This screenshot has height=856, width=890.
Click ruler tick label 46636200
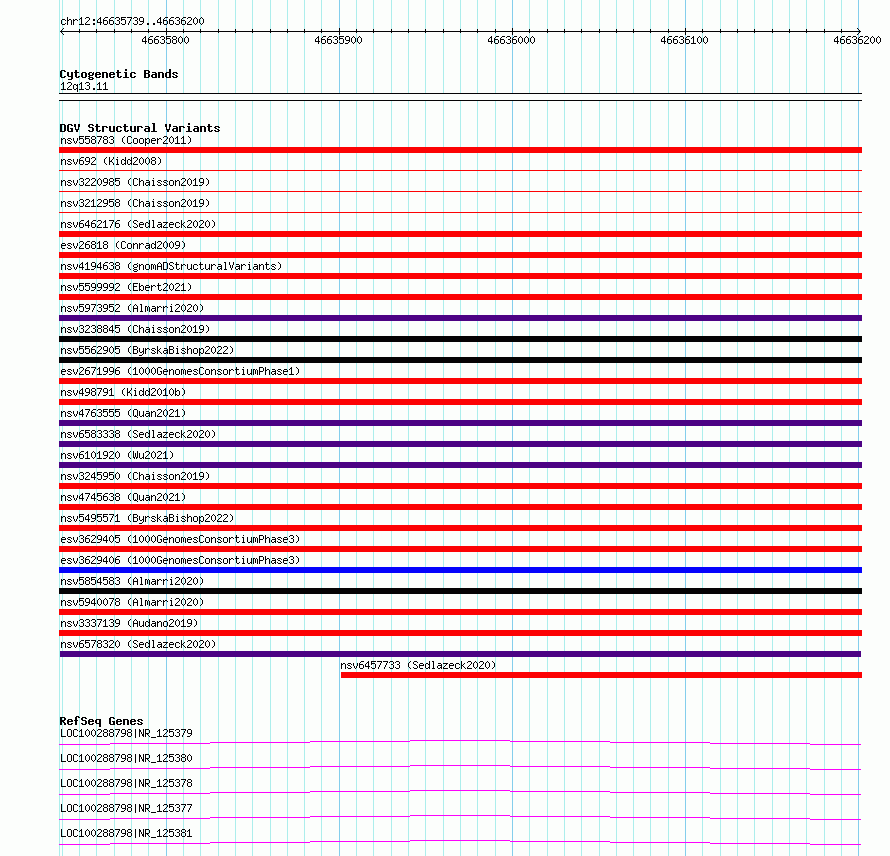(857, 40)
